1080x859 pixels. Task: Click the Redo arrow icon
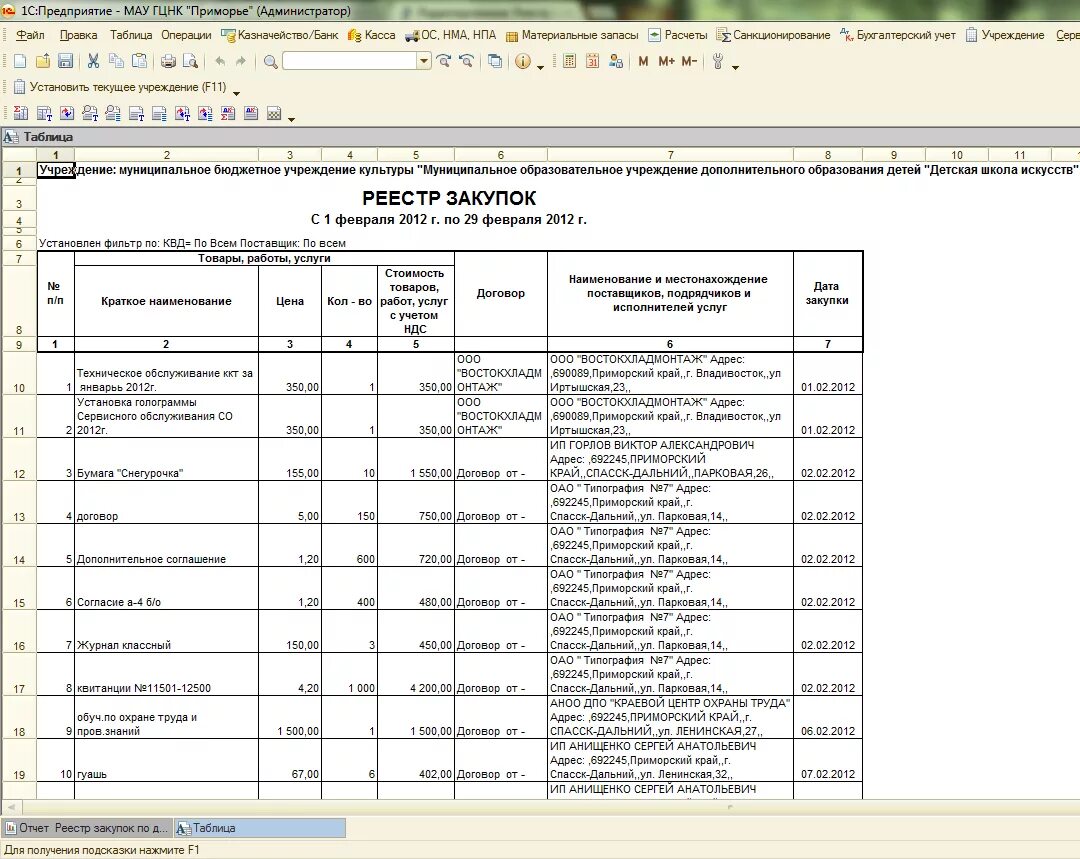pyautogui.click(x=240, y=61)
